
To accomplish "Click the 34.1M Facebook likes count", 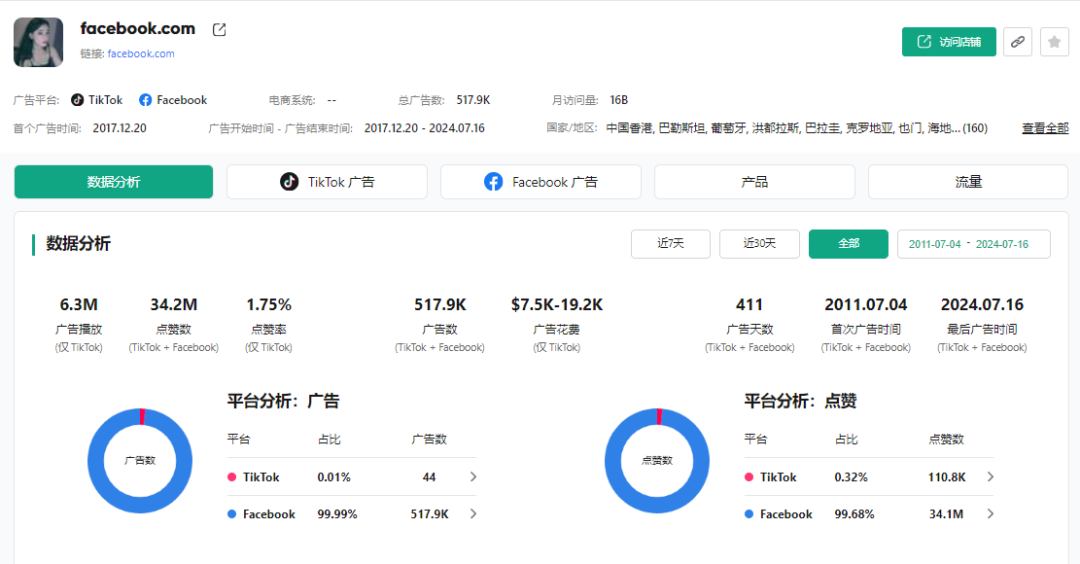I will [946, 514].
